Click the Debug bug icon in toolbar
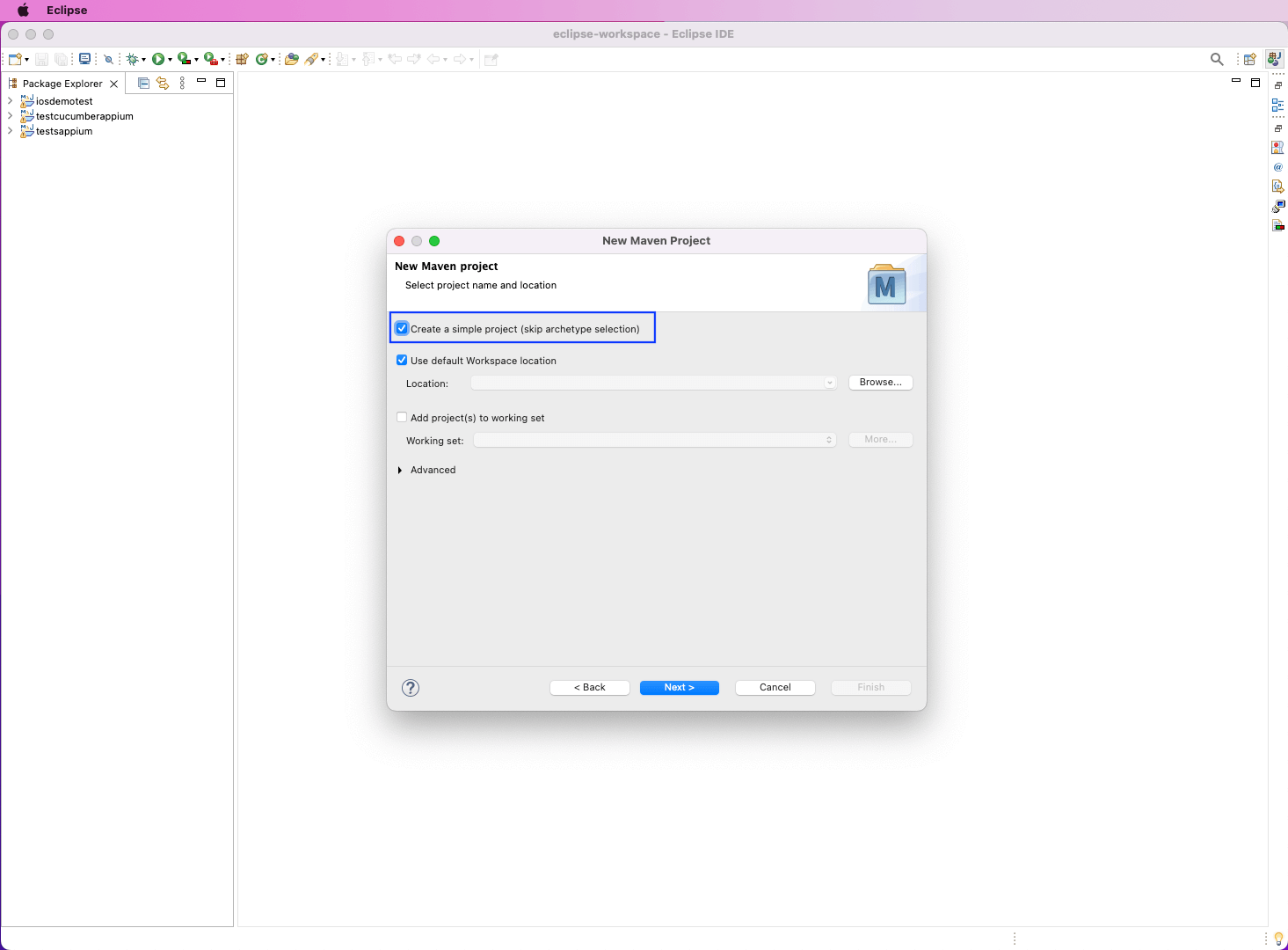The height and width of the screenshot is (950, 1288). [132, 59]
